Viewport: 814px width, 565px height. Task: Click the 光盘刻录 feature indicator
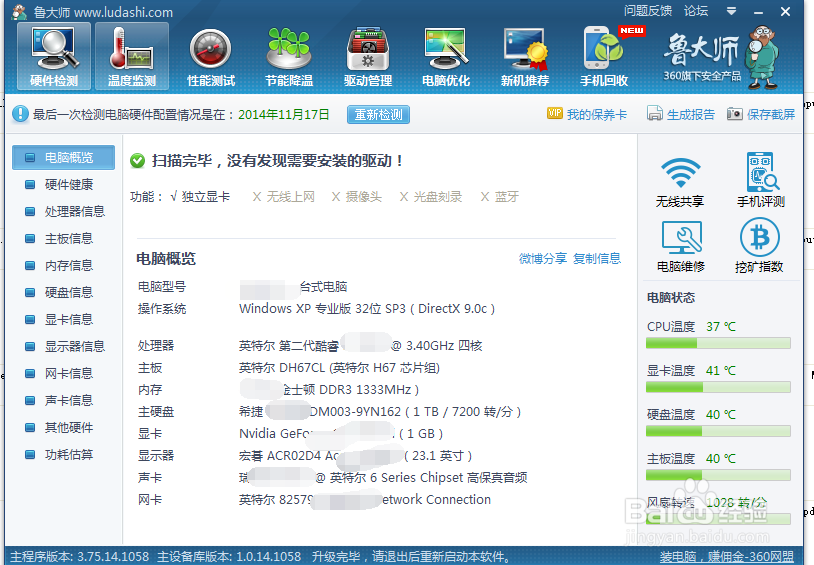pyautogui.click(x=430, y=197)
